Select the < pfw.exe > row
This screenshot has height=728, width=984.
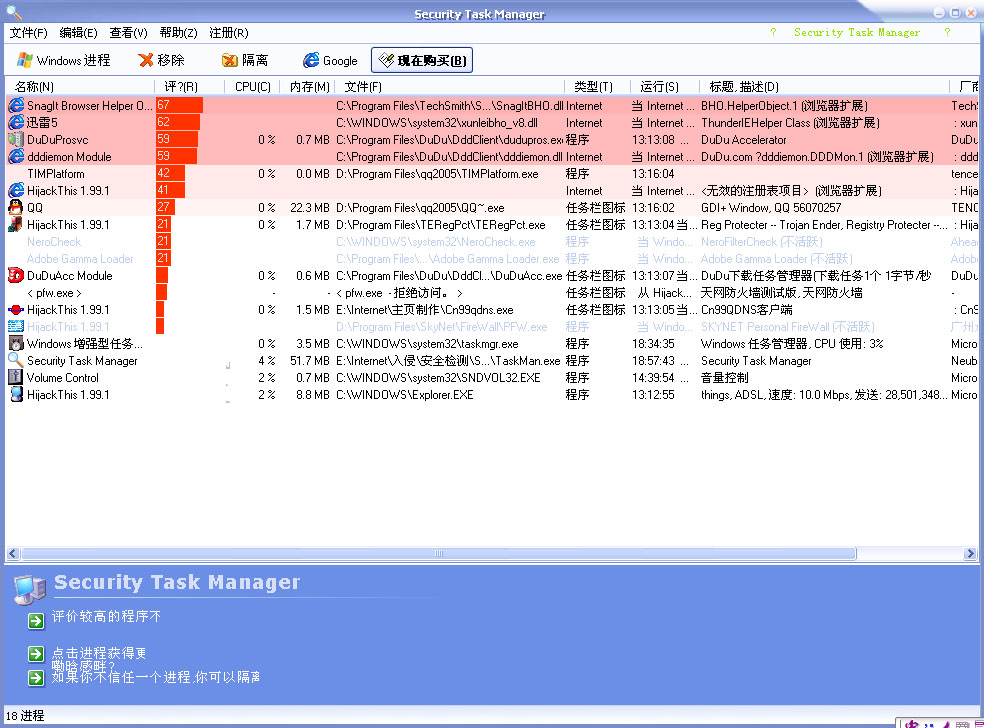[x=491, y=292]
